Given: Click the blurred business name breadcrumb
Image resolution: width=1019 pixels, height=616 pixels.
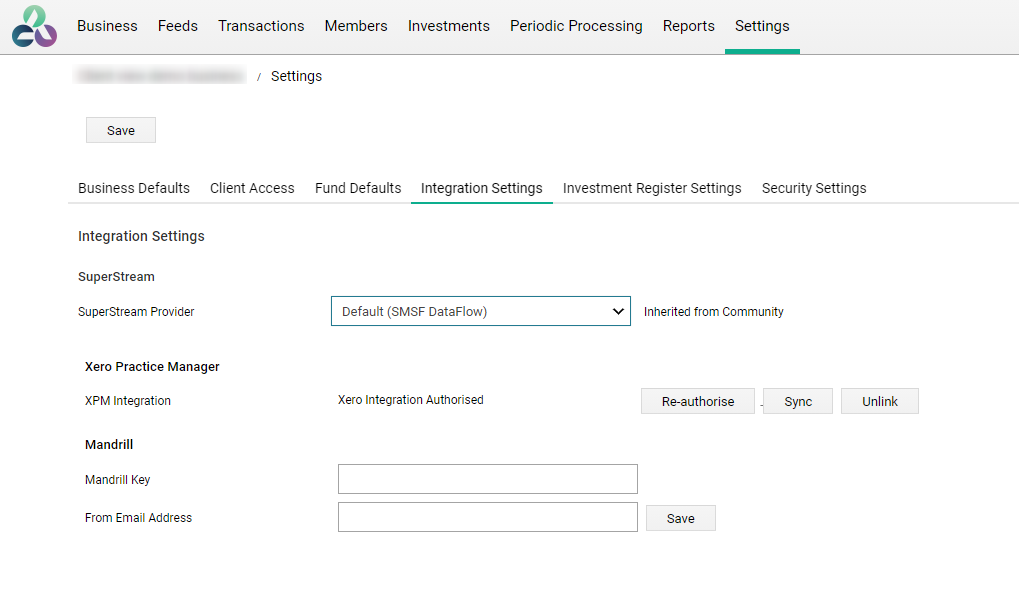Looking at the screenshot, I should [160, 76].
